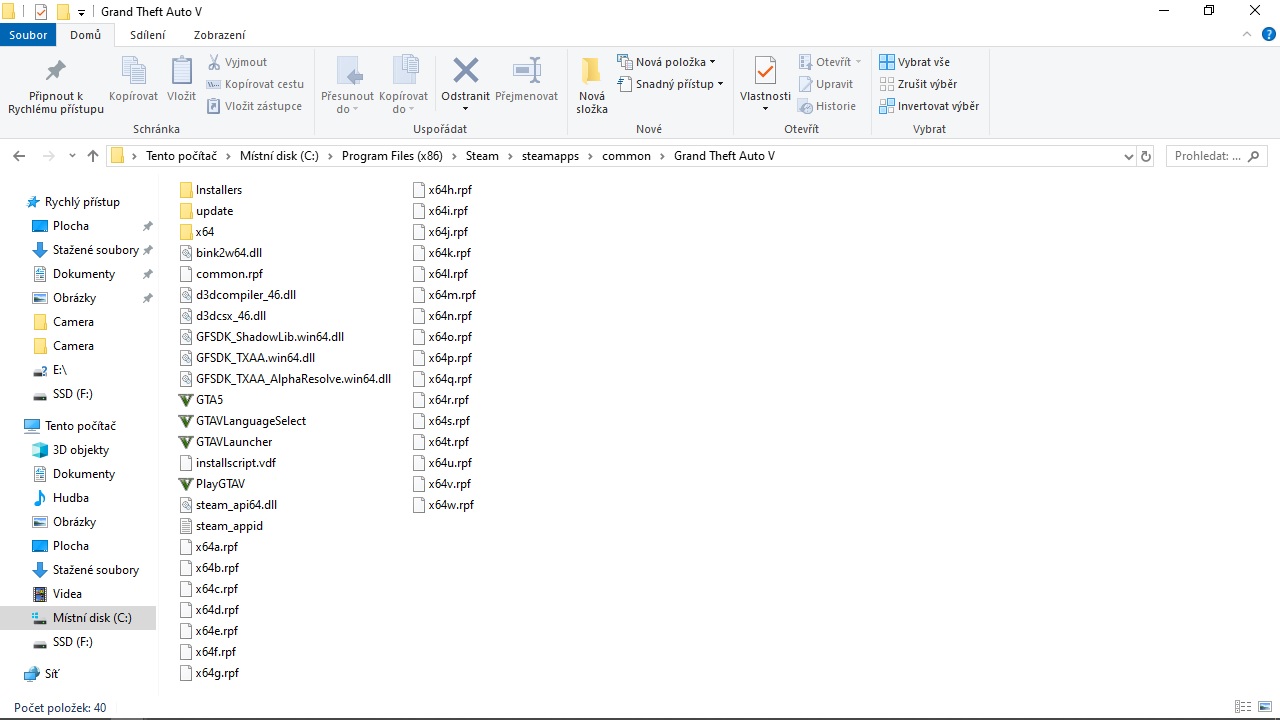Switch to large icons view layout

point(1264,708)
